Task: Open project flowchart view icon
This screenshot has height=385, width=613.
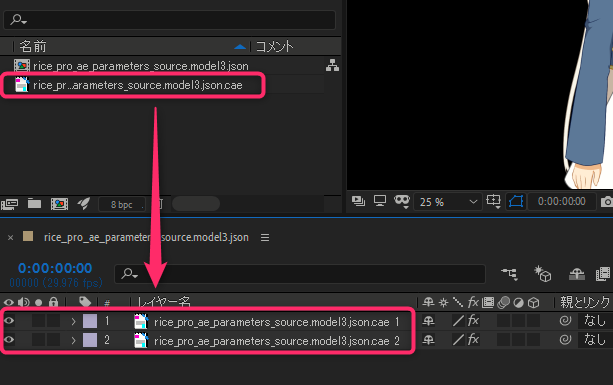Action: tap(332, 66)
